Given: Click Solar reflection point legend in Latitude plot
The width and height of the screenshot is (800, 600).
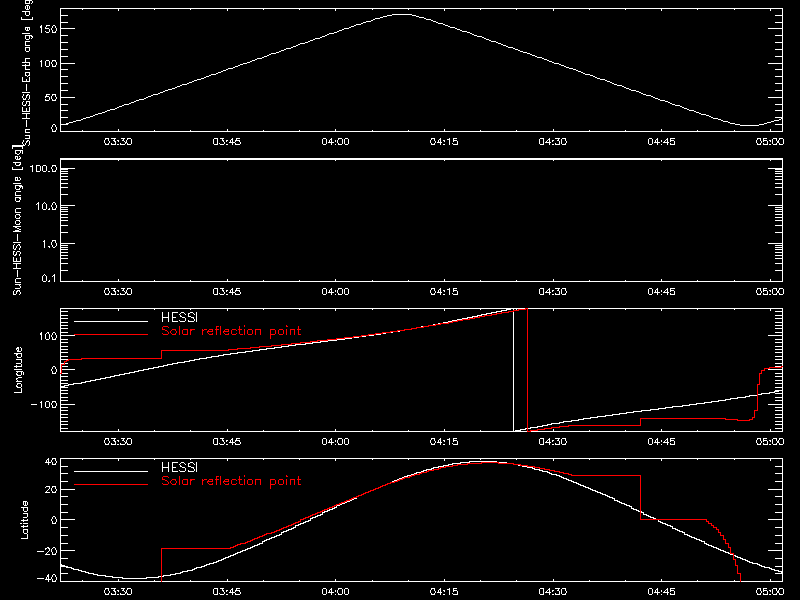Looking at the screenshot, I should (x=231, y=481).
